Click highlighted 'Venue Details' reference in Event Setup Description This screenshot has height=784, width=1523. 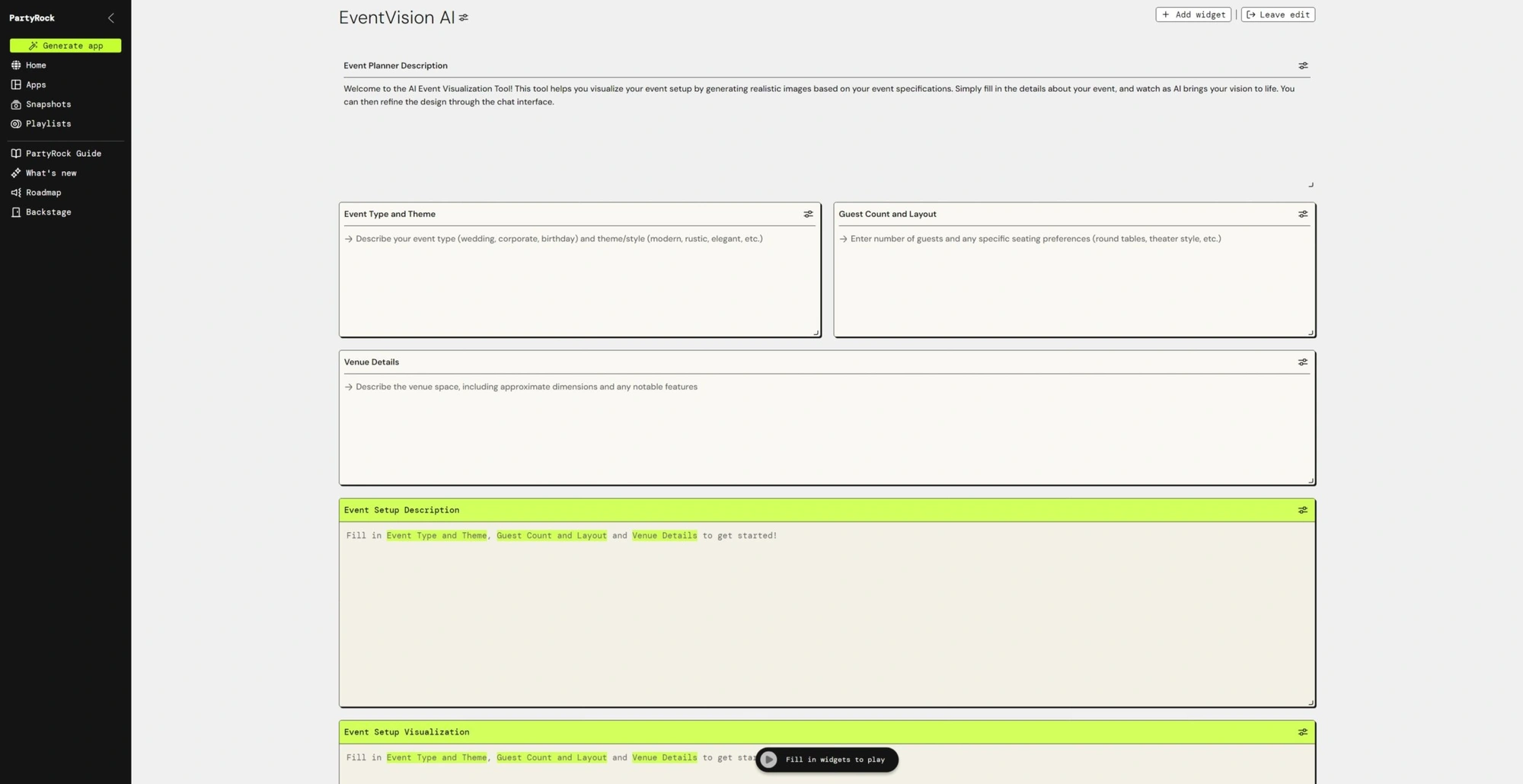click(664, 536)
